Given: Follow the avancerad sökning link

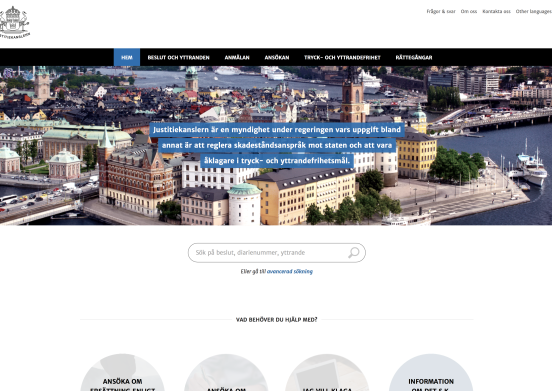Looking at the screenshot, I should (290, 271).
